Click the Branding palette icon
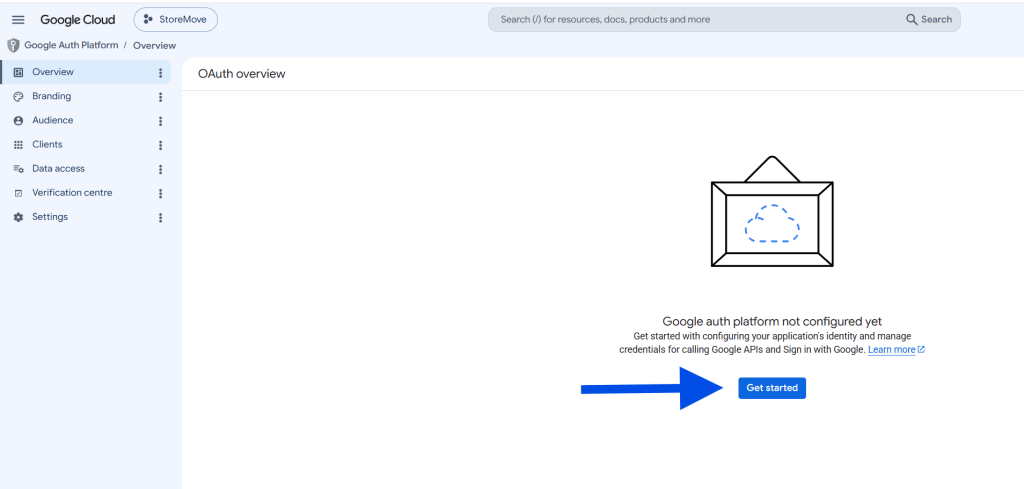Viewport: 1024px width, 489px height. pos(18,97)
